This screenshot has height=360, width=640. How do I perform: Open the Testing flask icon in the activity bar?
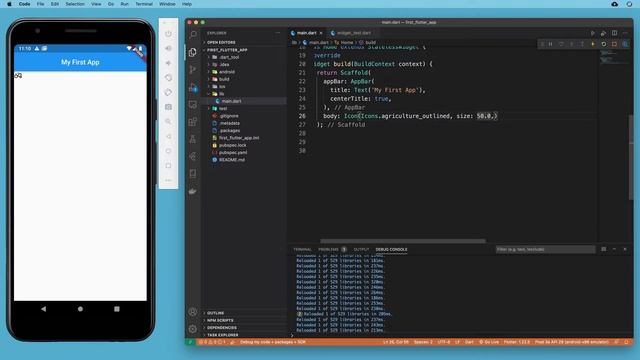193,139
